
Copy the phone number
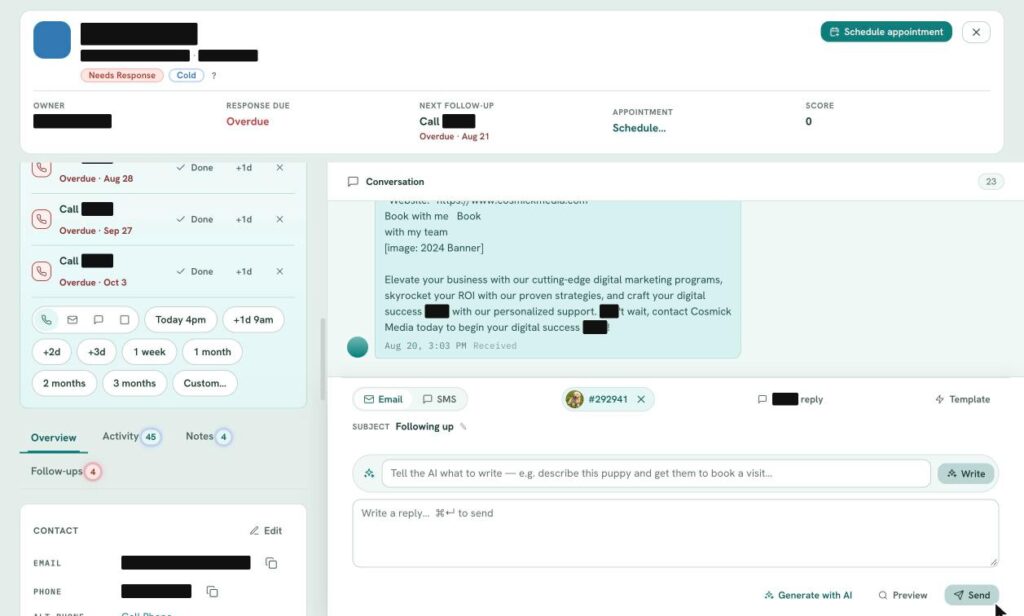pyautogui.click(x=212, y=591)
